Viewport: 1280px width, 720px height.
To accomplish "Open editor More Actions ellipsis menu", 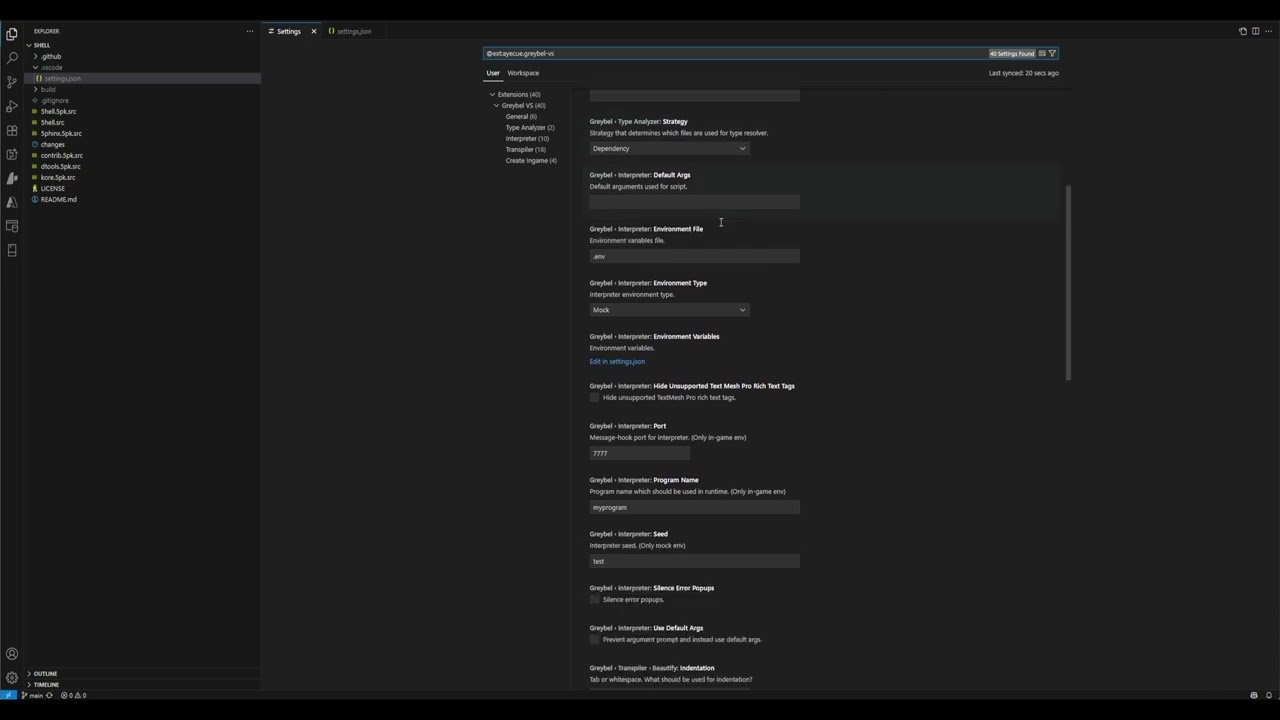I will [x=1268, y=31].
